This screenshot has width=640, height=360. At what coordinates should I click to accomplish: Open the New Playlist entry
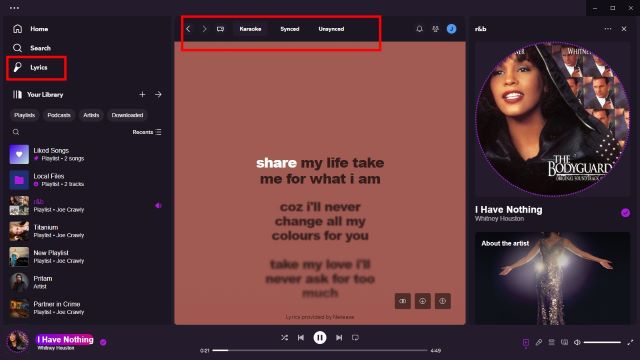click(86, 257)
